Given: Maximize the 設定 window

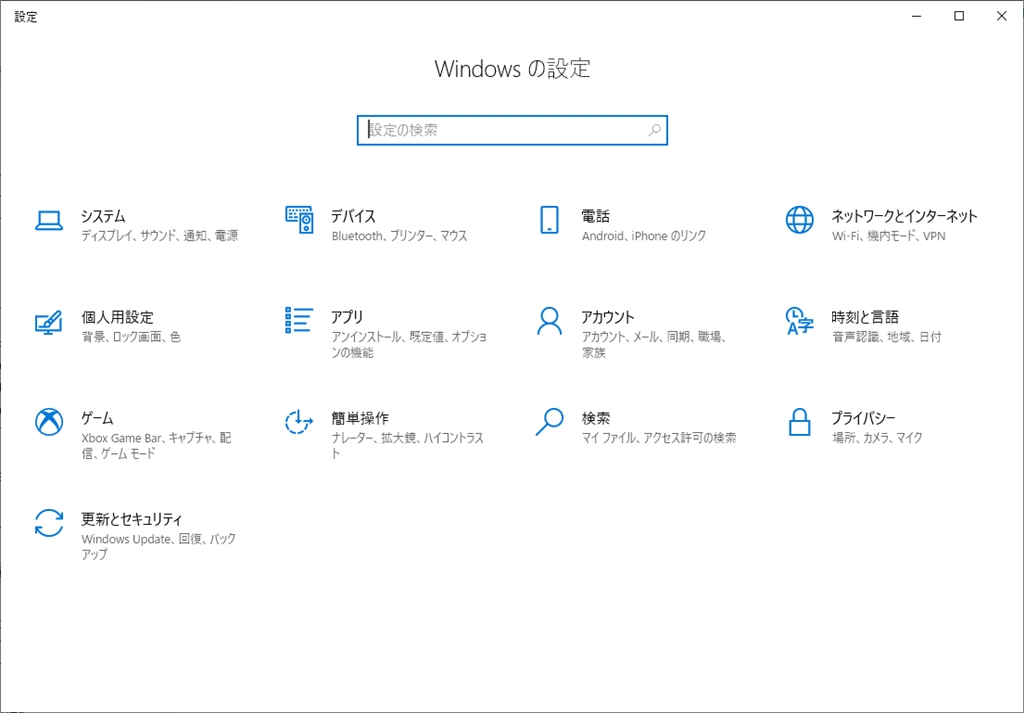Looking at the screenshot, I should (x=959, y=16).
